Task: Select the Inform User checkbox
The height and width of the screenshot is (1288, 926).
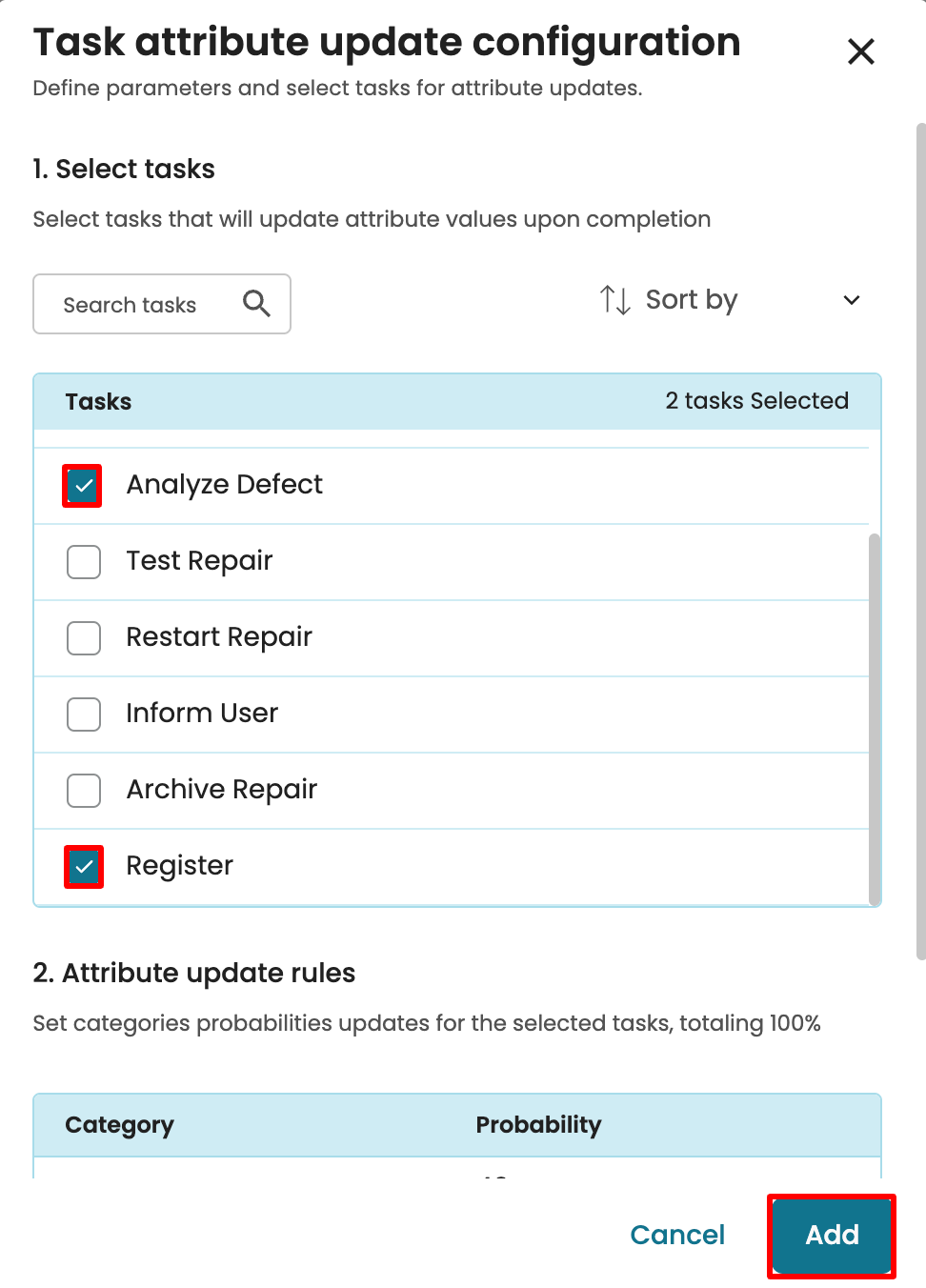Action: click(84, 714)
